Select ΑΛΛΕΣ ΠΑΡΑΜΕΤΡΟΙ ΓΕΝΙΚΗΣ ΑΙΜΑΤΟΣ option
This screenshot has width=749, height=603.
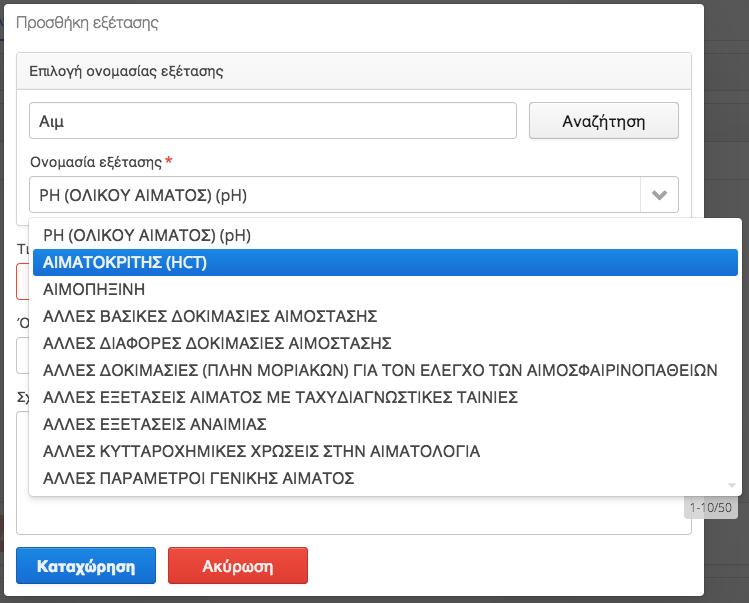pos(385,478)
